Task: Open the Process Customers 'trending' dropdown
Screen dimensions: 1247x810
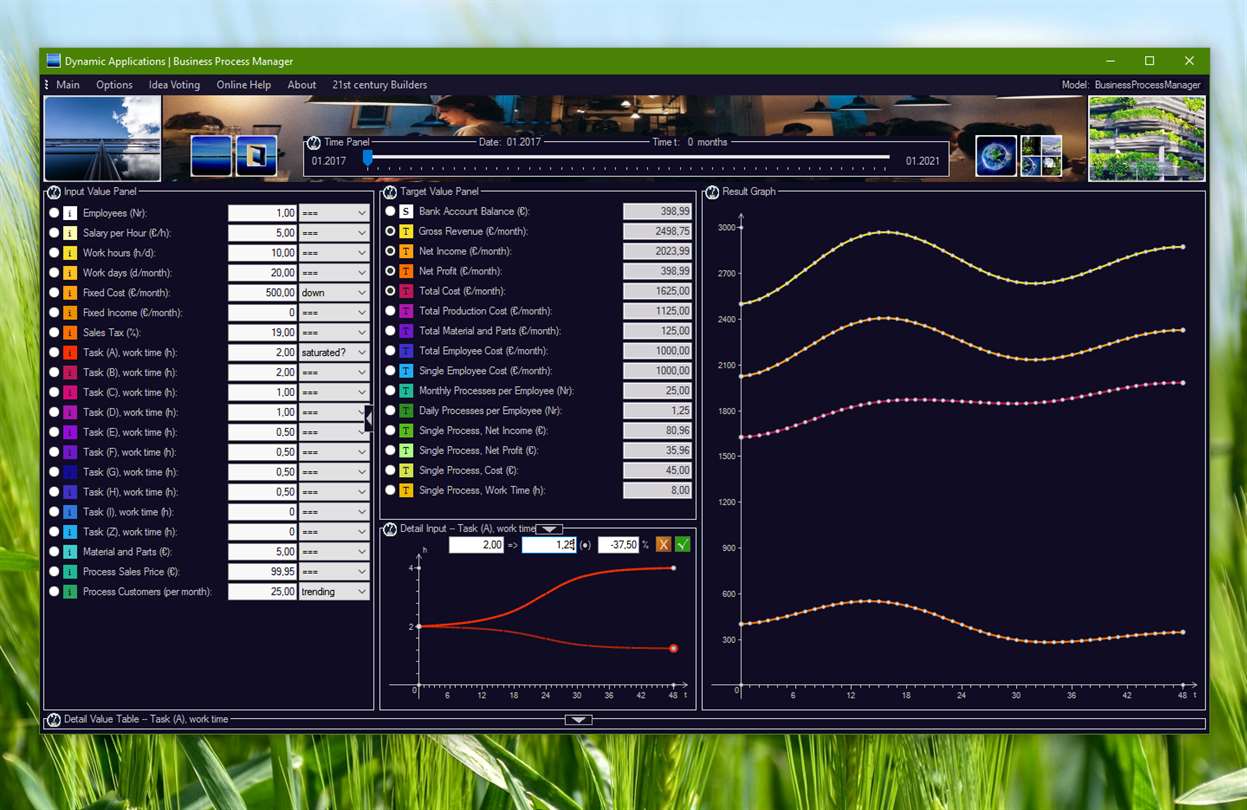Action: [334, 592]
